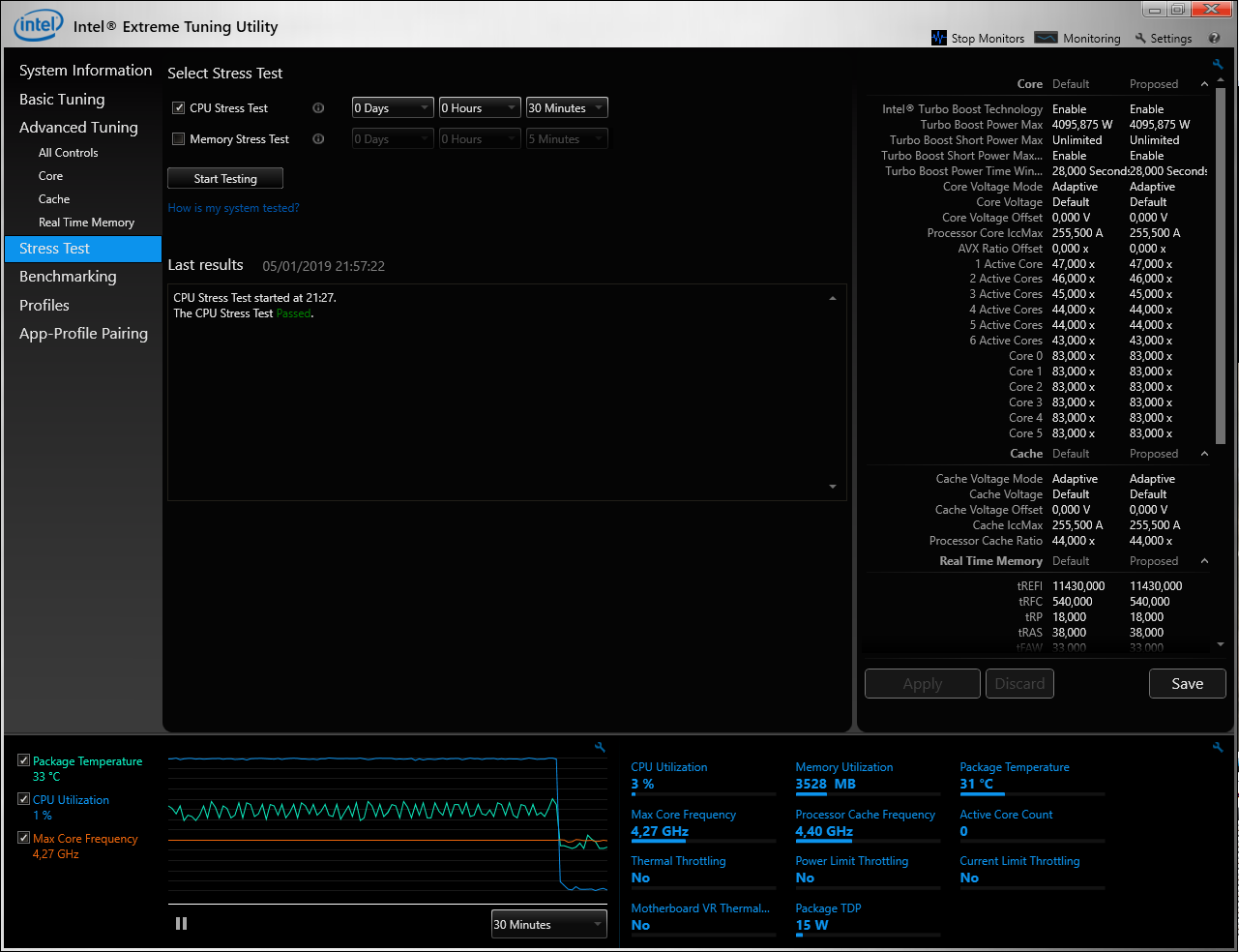Image resolution: width=1239 pixels, height=952 pixels.
Task: Open the CPU test 0 Hours dropdown
Action: coord(480,108)
